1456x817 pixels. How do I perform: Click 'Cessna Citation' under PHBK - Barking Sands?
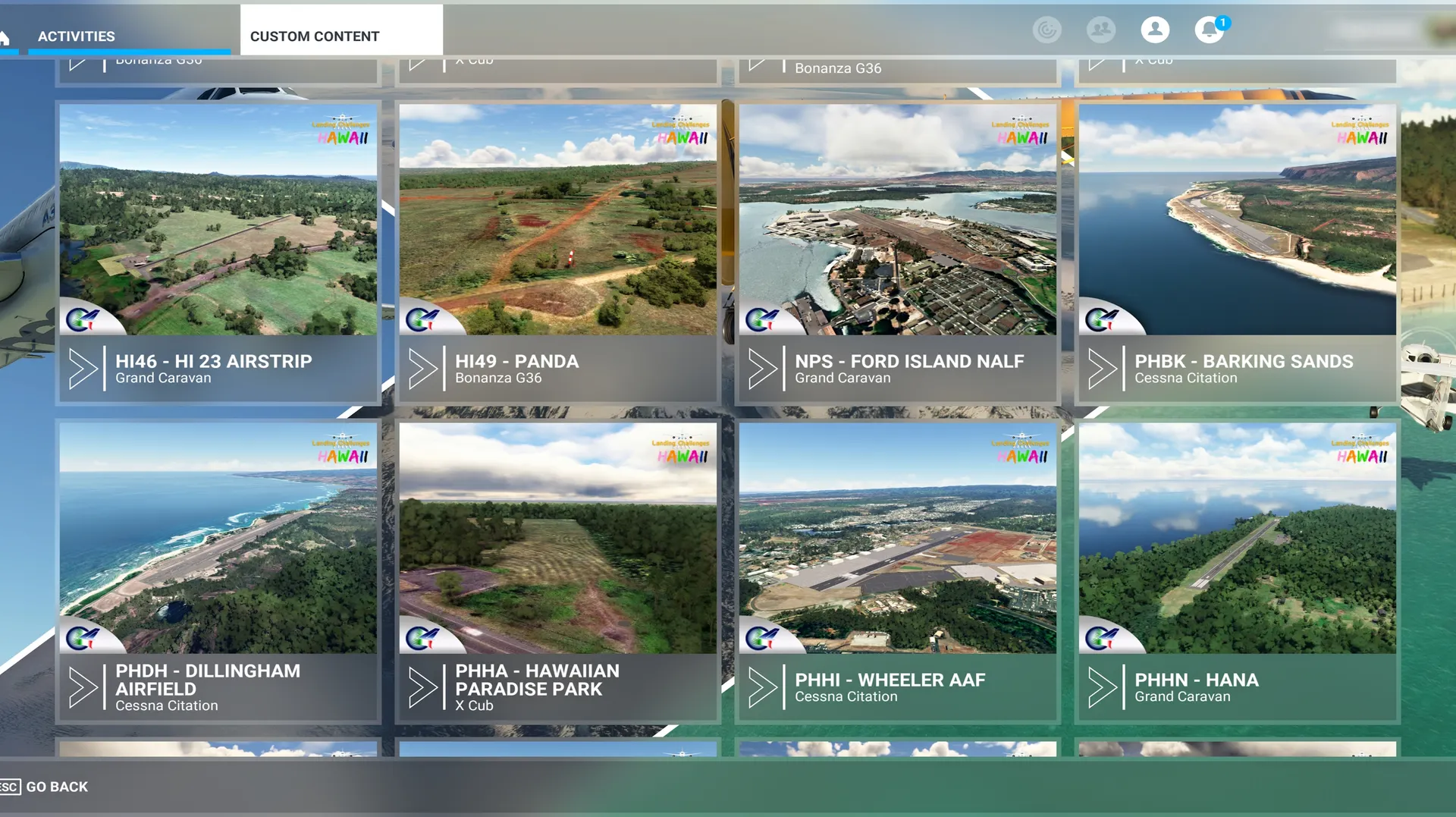pyautogui.click(x=1185, y=378)
